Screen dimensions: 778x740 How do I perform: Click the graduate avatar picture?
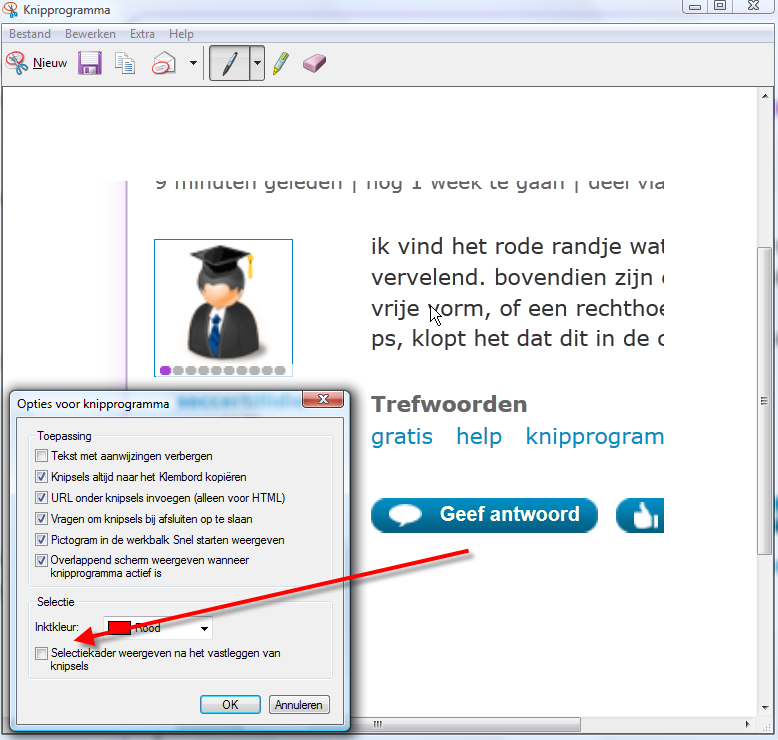click(x=223, y=302)
